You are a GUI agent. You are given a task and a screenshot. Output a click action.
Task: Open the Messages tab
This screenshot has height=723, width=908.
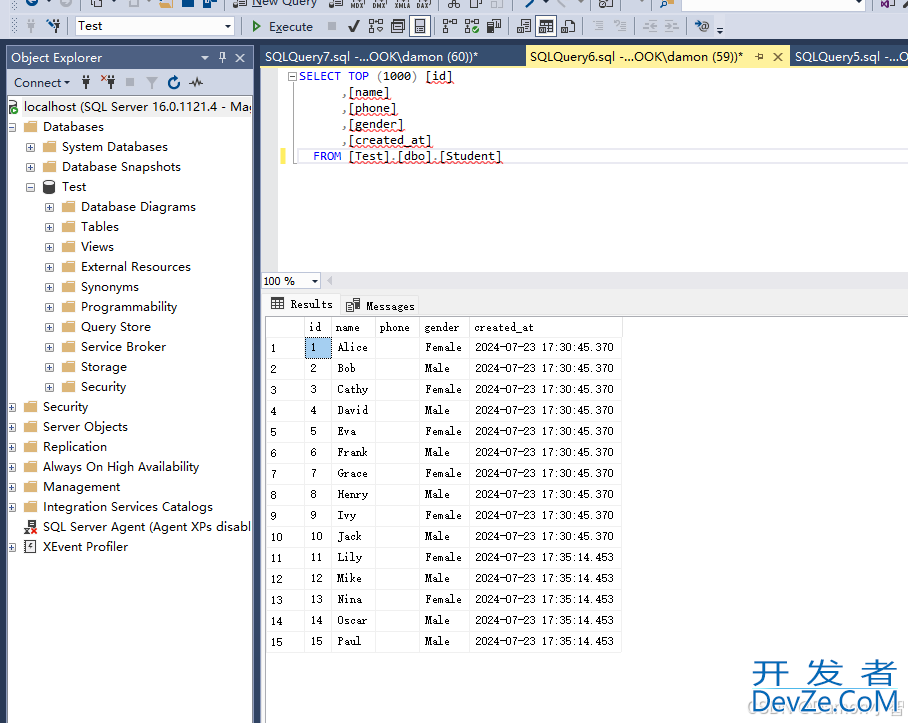pyautogui.click(x=380, y=306)
